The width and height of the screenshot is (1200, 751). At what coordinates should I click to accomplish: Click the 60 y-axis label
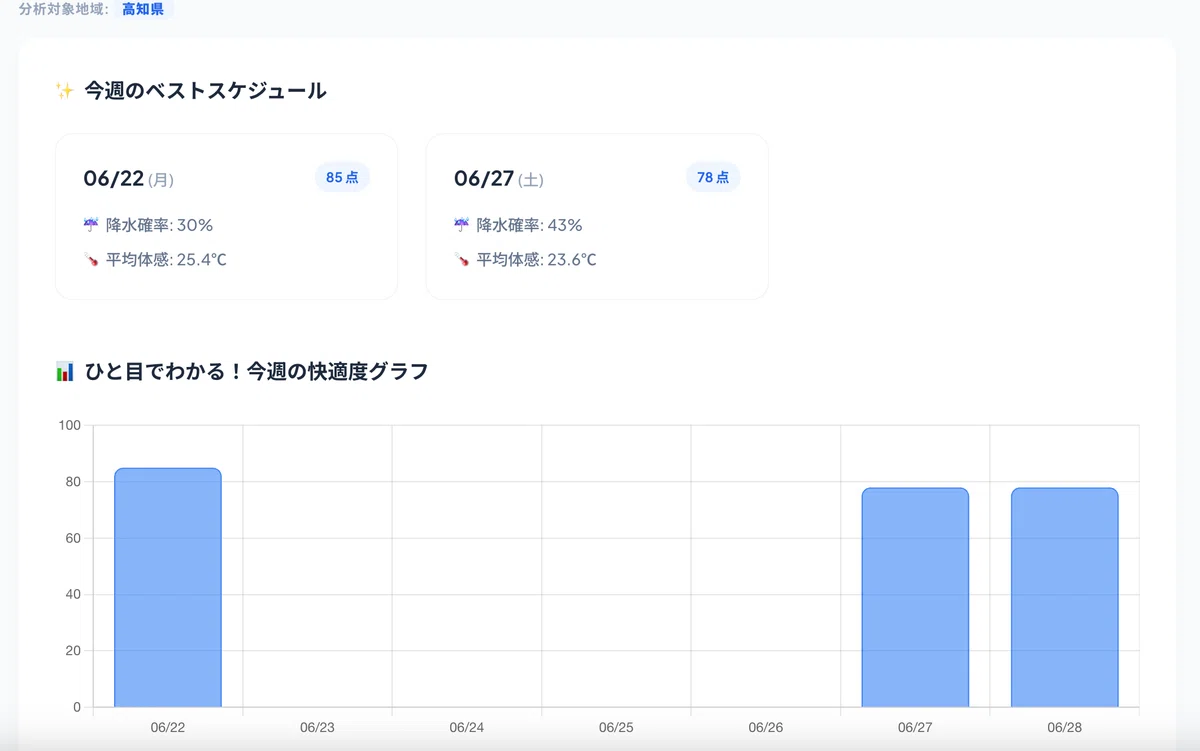(73, 538)
